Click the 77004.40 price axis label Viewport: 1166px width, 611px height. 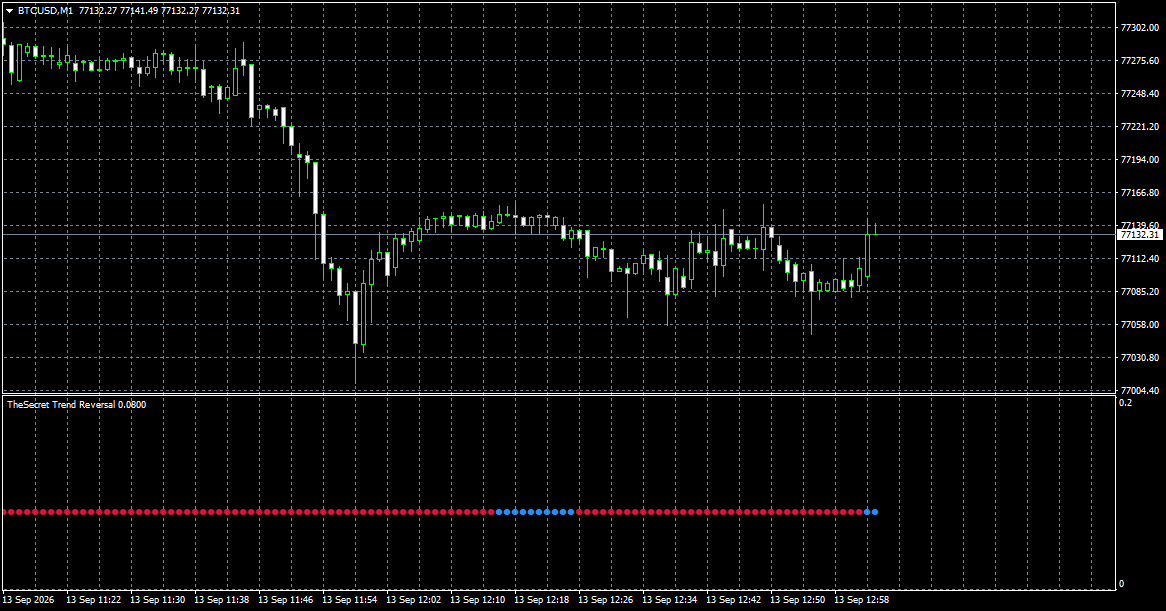tap(1139, 390)
